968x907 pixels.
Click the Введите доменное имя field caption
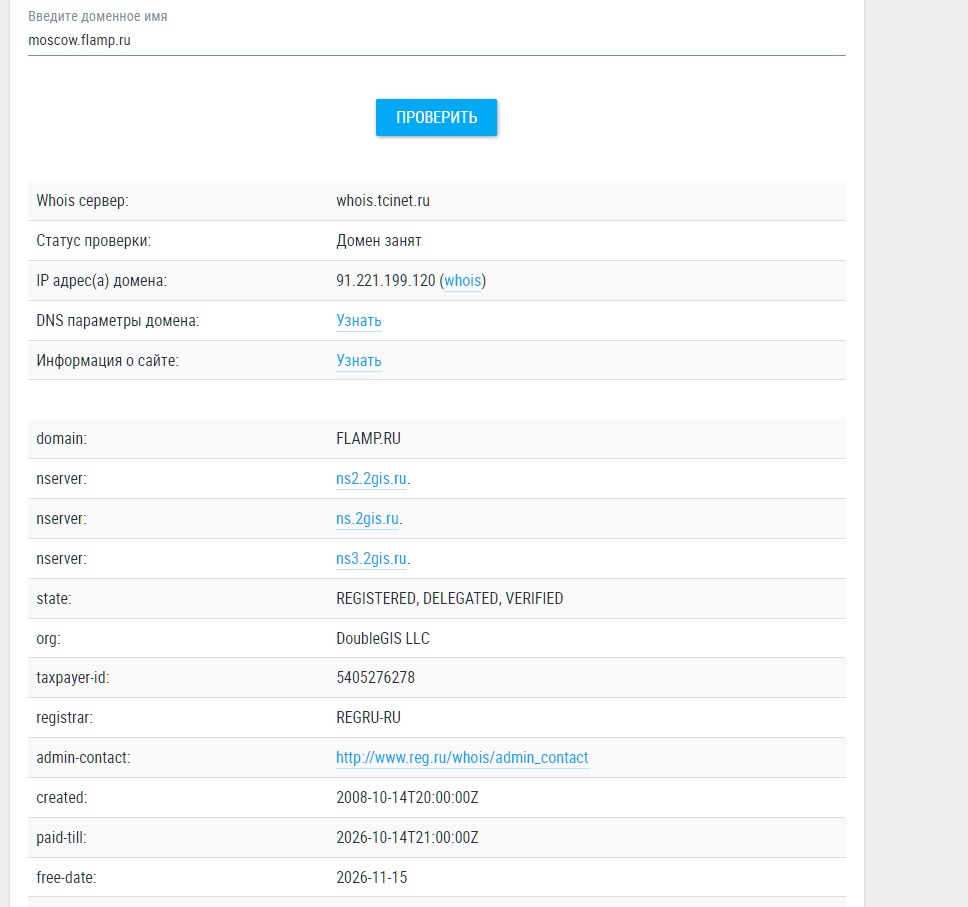point(98,16)
